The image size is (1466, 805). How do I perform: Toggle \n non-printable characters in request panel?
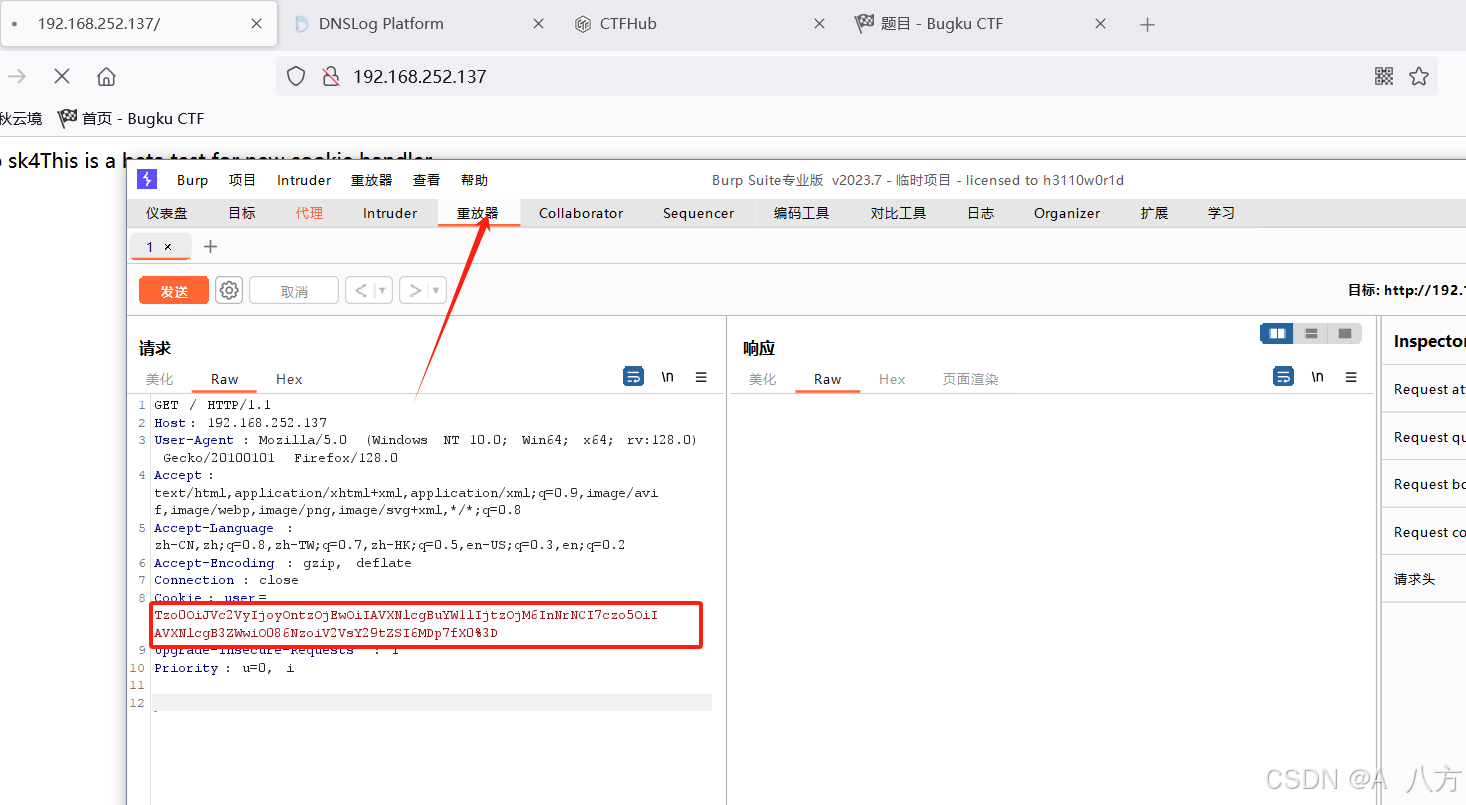(667, 377)
